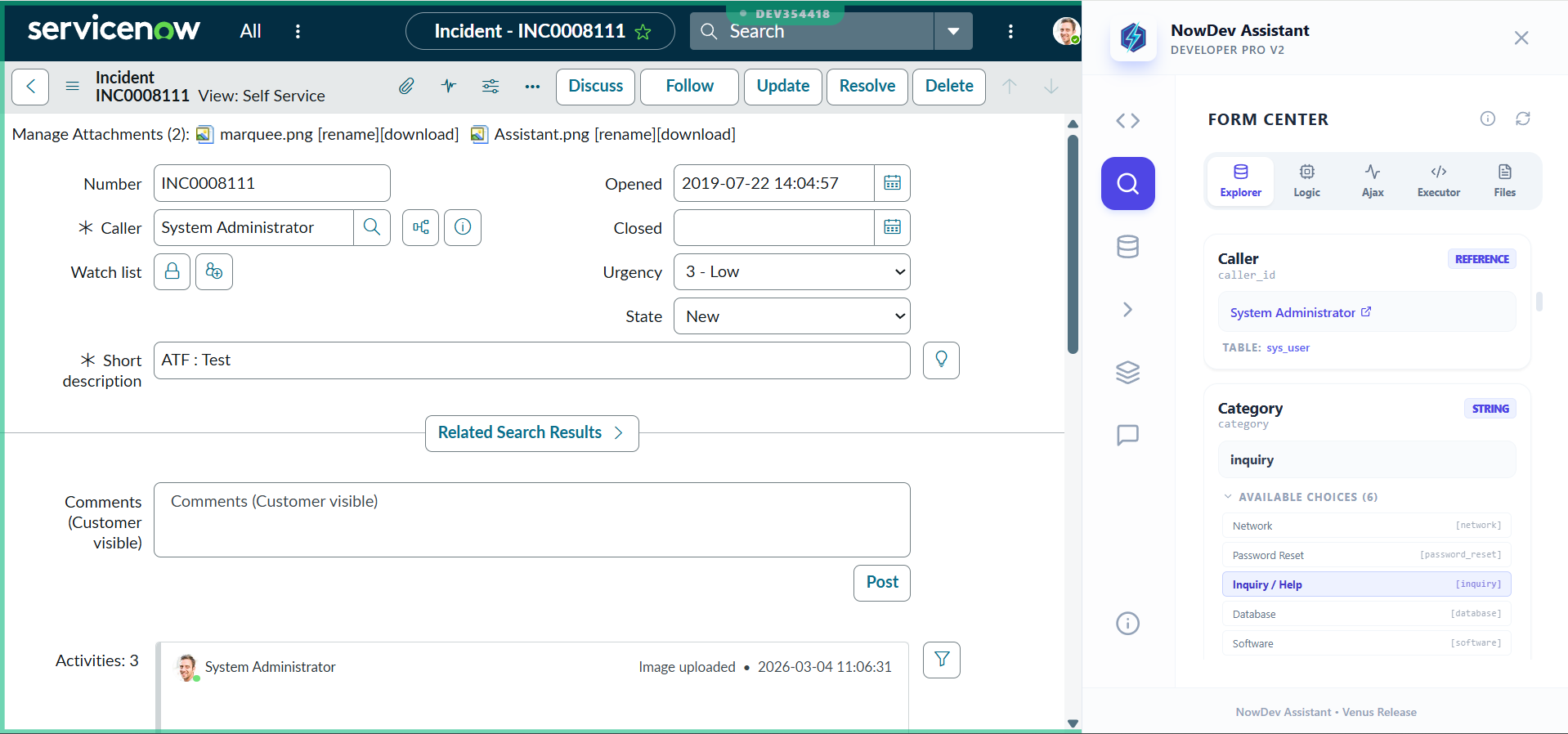The width and height of the screenshot is (1568, 734).
Task: Click the paperclip manage attachments icon
Action: (406, 86)
